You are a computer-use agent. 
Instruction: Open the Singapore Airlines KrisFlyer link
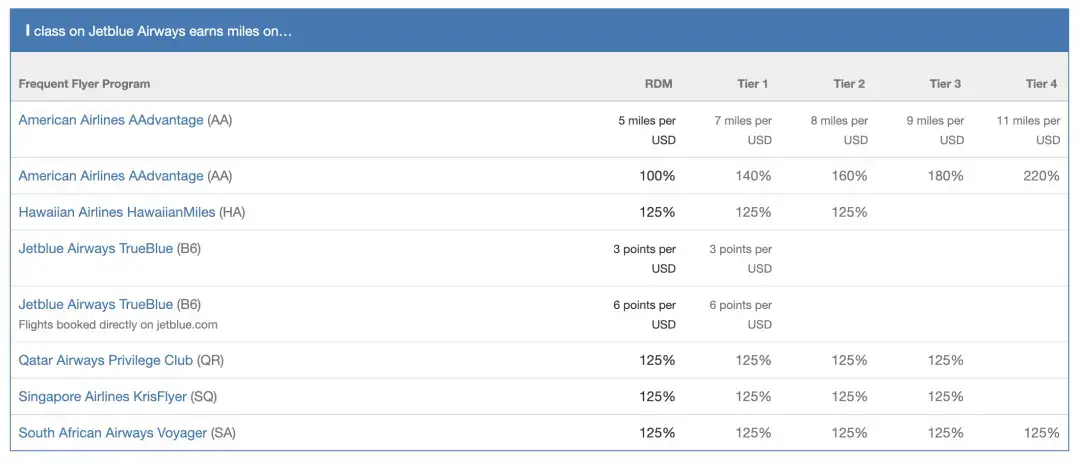click(x=103, y=396)
